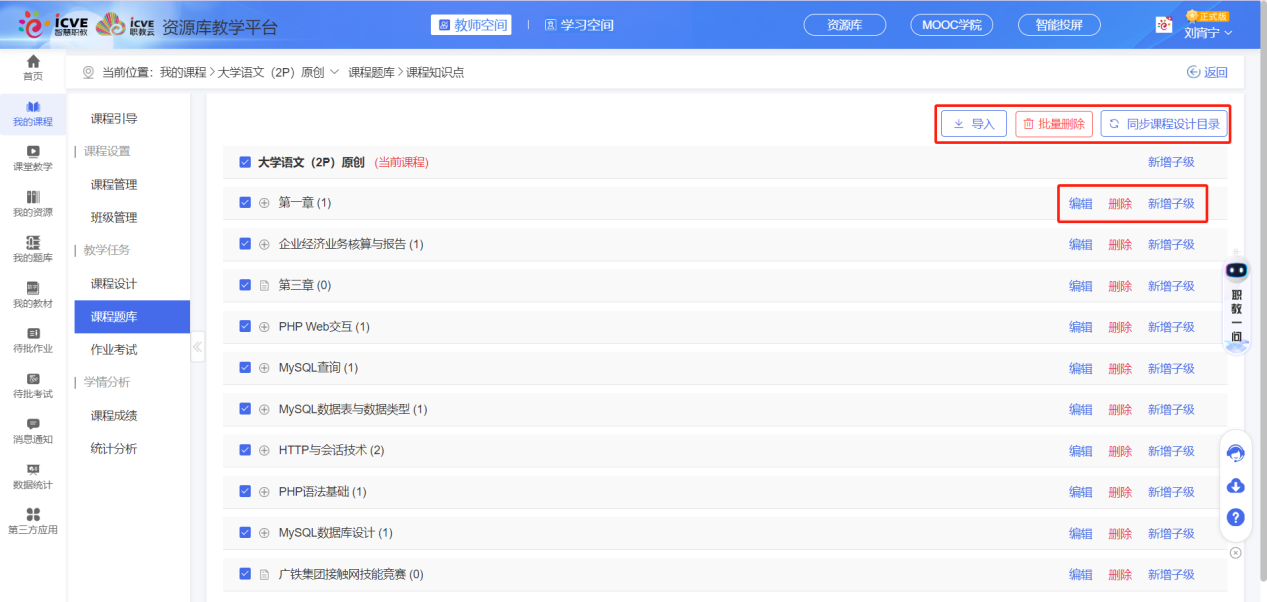The image size is (1267, 602).
Task: Open 消息通知 notifications icon
Action: point(32,429)
